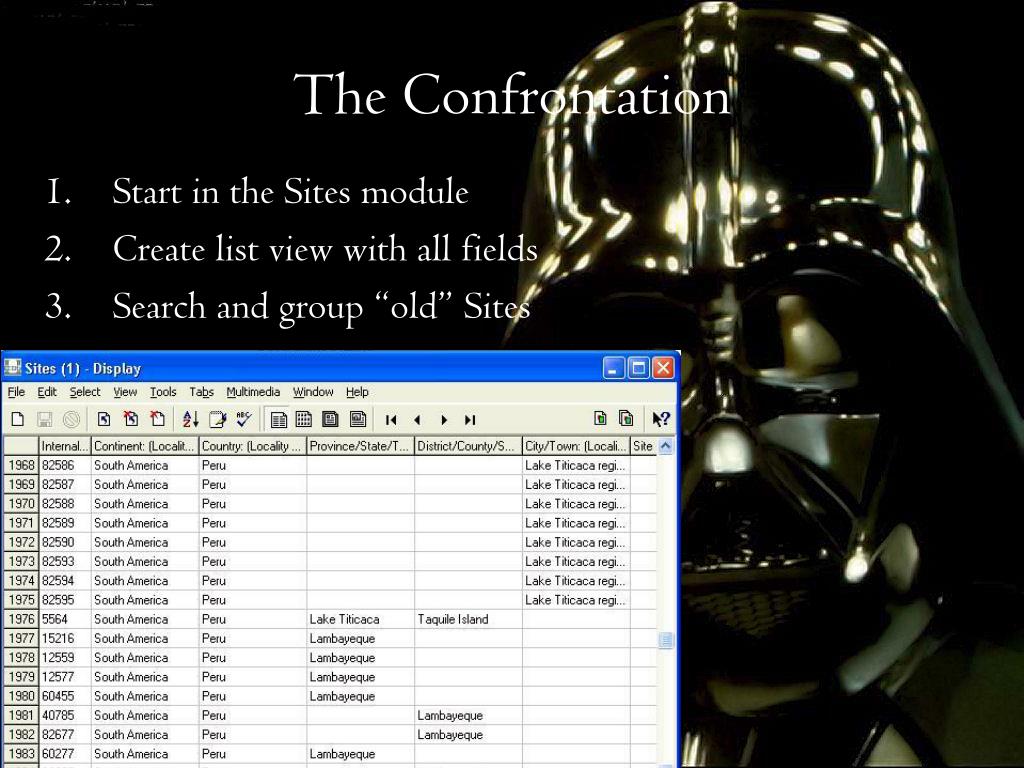
Task: Open the File menu
Action: point(16,392)
